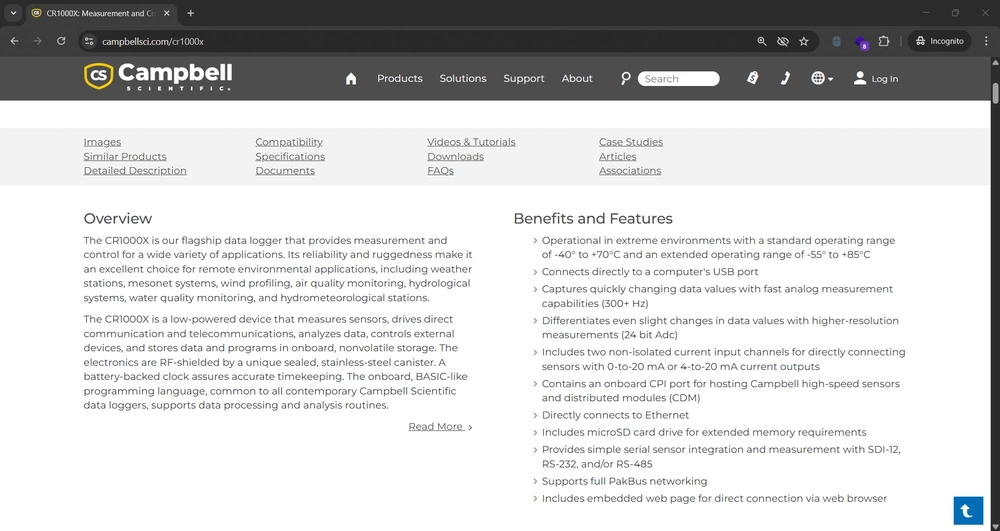This screenshot has width=1000, height=531.
Task: Select the CR1000X browser tab
Action: 102,13
